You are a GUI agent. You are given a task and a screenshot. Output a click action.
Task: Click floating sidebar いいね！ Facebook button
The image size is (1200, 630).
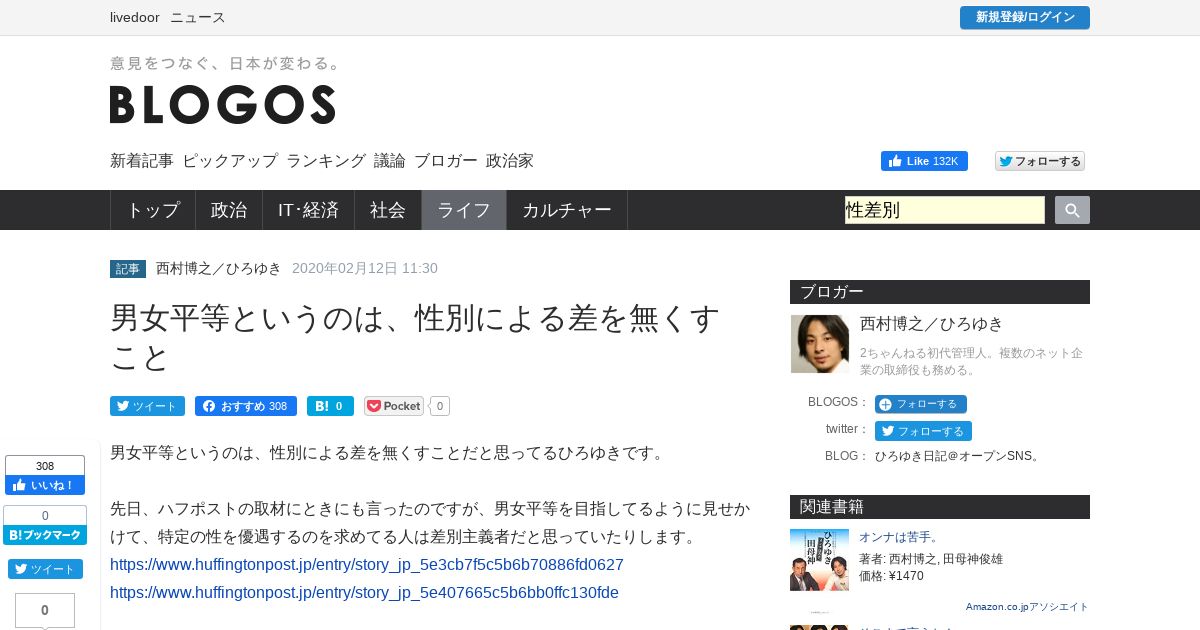tap(45, 485)
